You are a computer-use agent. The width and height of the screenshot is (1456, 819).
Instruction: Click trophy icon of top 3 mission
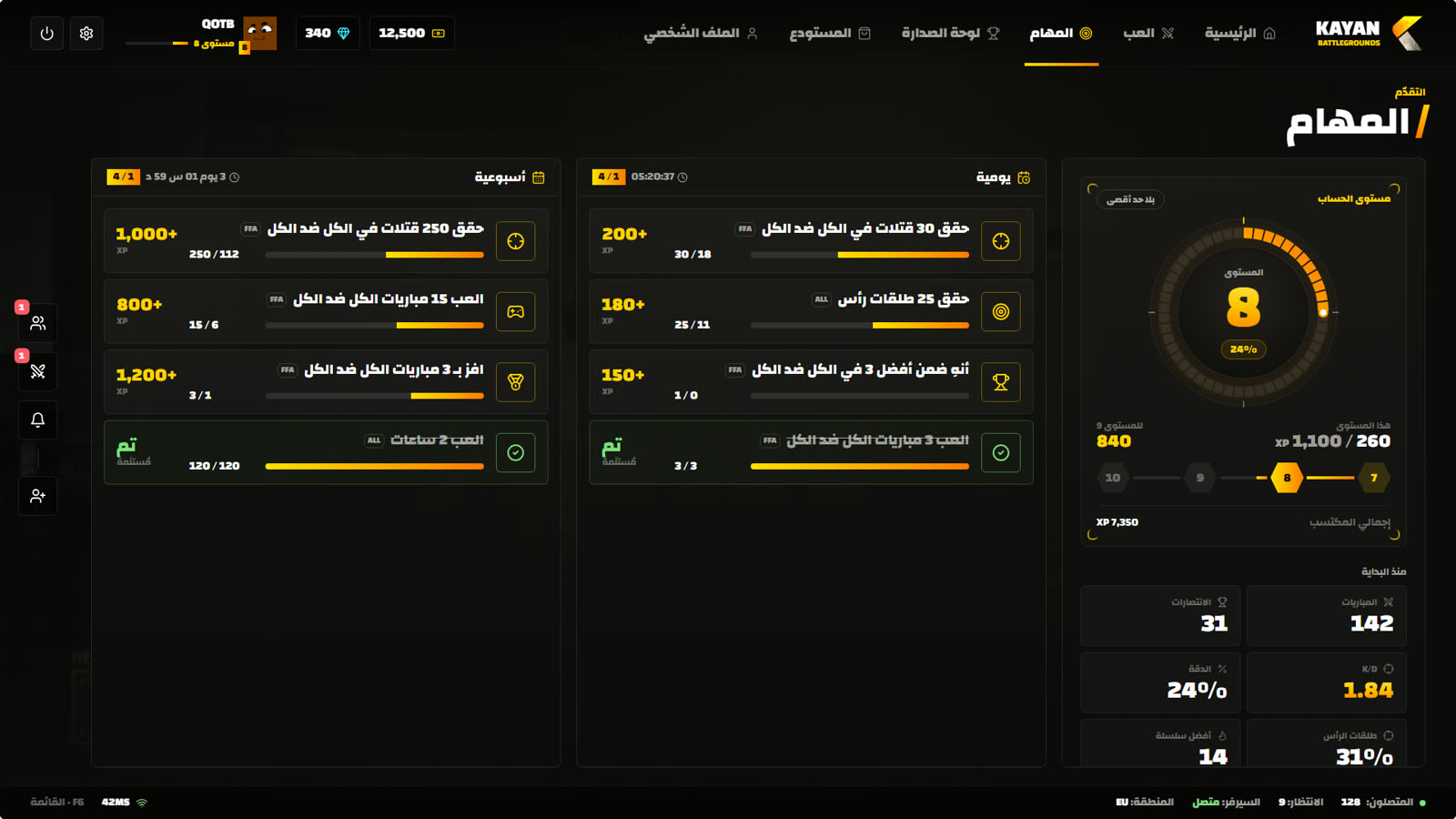click(1001, 382)
